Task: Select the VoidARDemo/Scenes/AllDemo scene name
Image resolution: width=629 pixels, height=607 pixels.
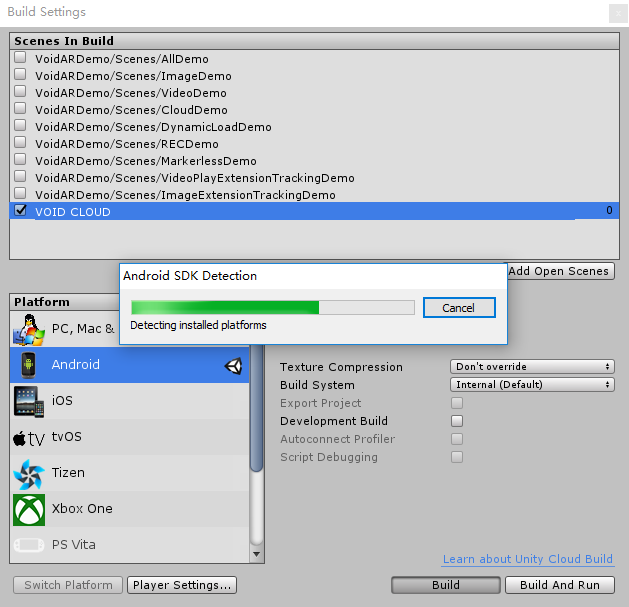Action: (122, 59)
